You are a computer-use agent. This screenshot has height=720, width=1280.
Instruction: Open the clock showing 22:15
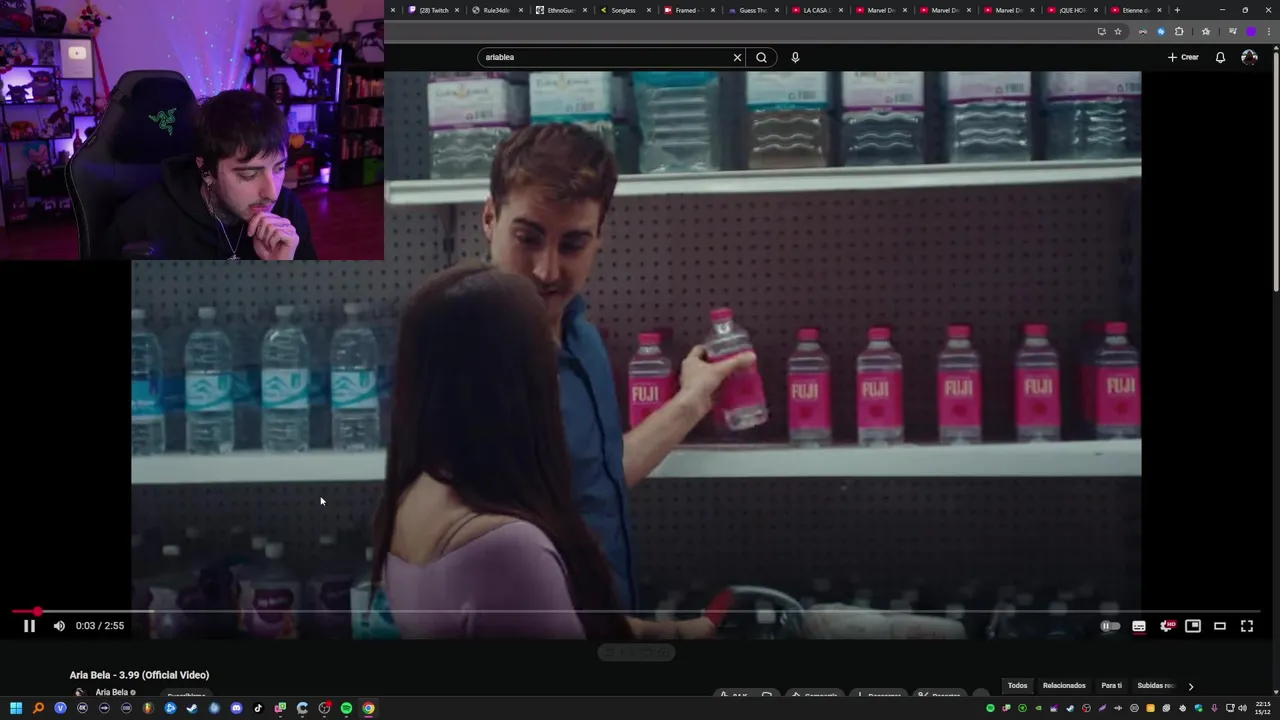point(1261,708)
